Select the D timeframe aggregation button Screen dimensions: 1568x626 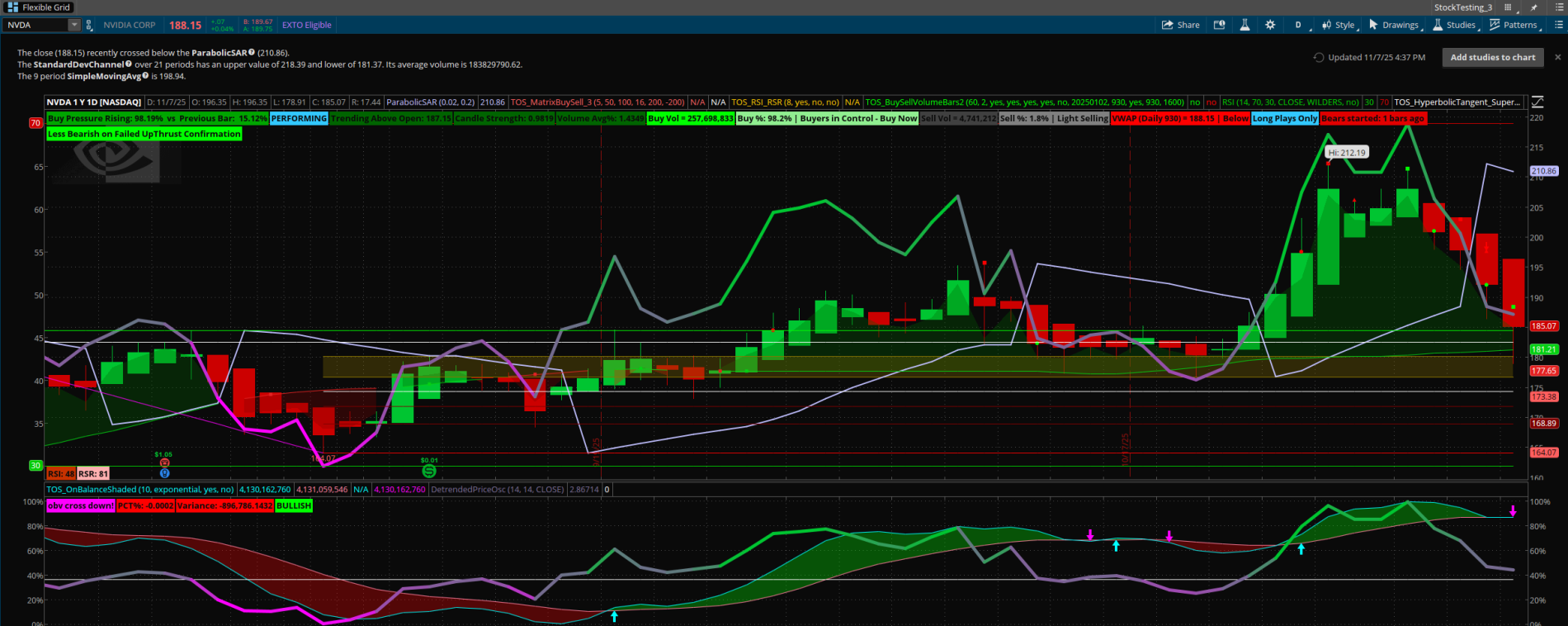[1298, 25]
